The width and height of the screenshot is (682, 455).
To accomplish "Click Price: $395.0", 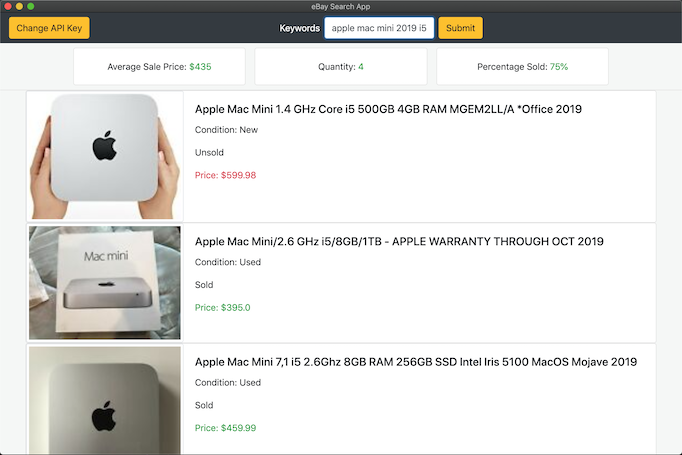I will [223, 308].
